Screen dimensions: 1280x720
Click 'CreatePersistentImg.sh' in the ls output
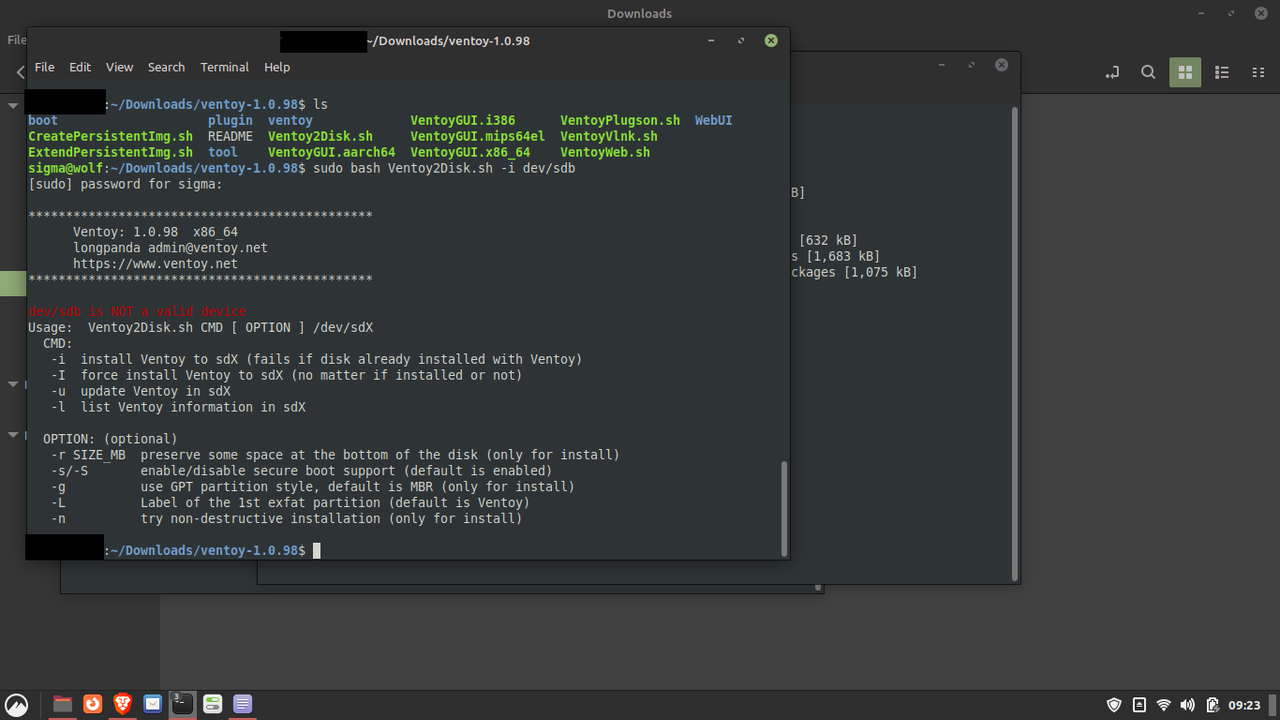(x=110, y=136)
